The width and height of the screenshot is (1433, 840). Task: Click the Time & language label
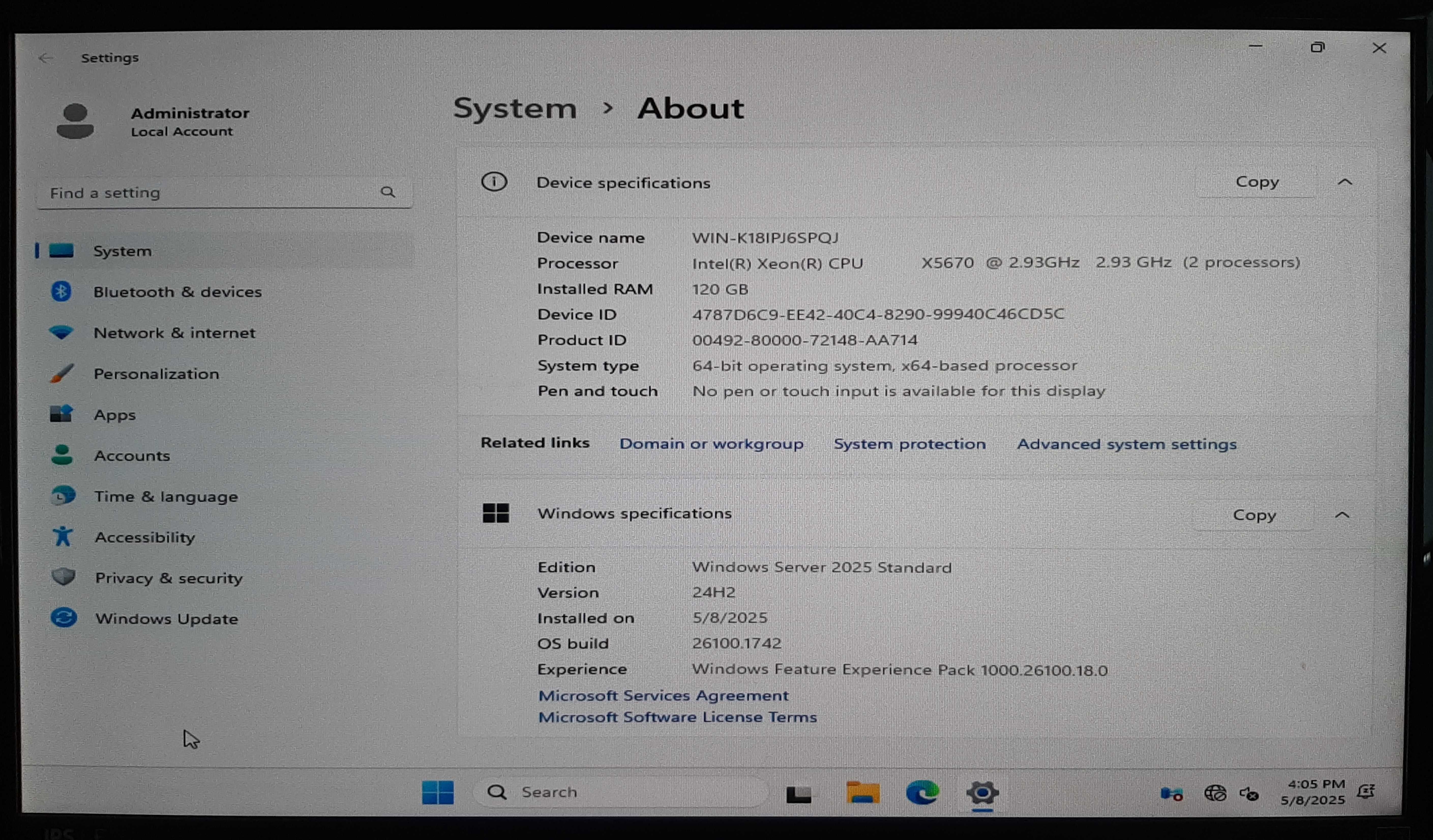166,496
